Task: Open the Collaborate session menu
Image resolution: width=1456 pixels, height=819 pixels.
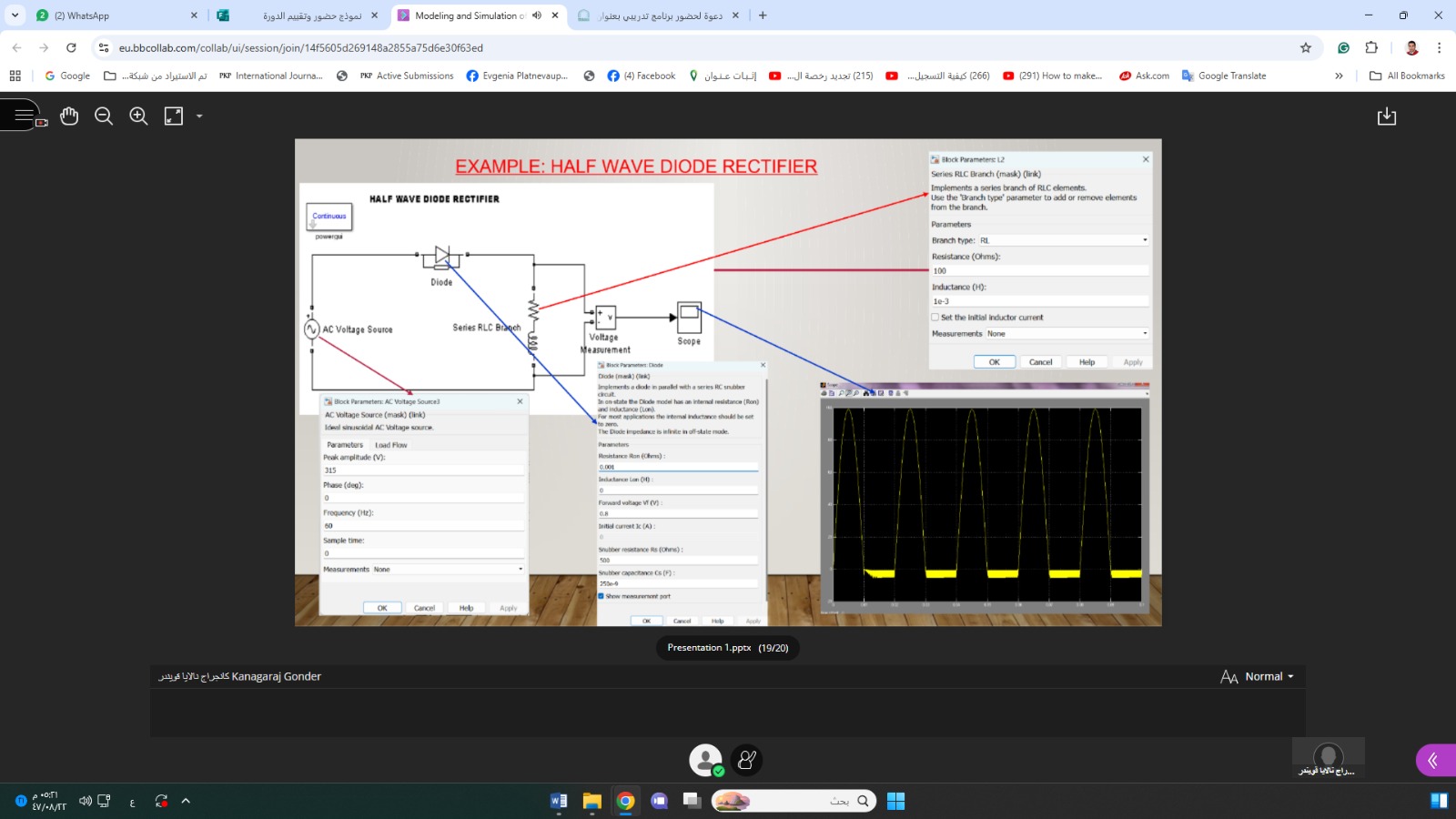Action: pos(24,116)
